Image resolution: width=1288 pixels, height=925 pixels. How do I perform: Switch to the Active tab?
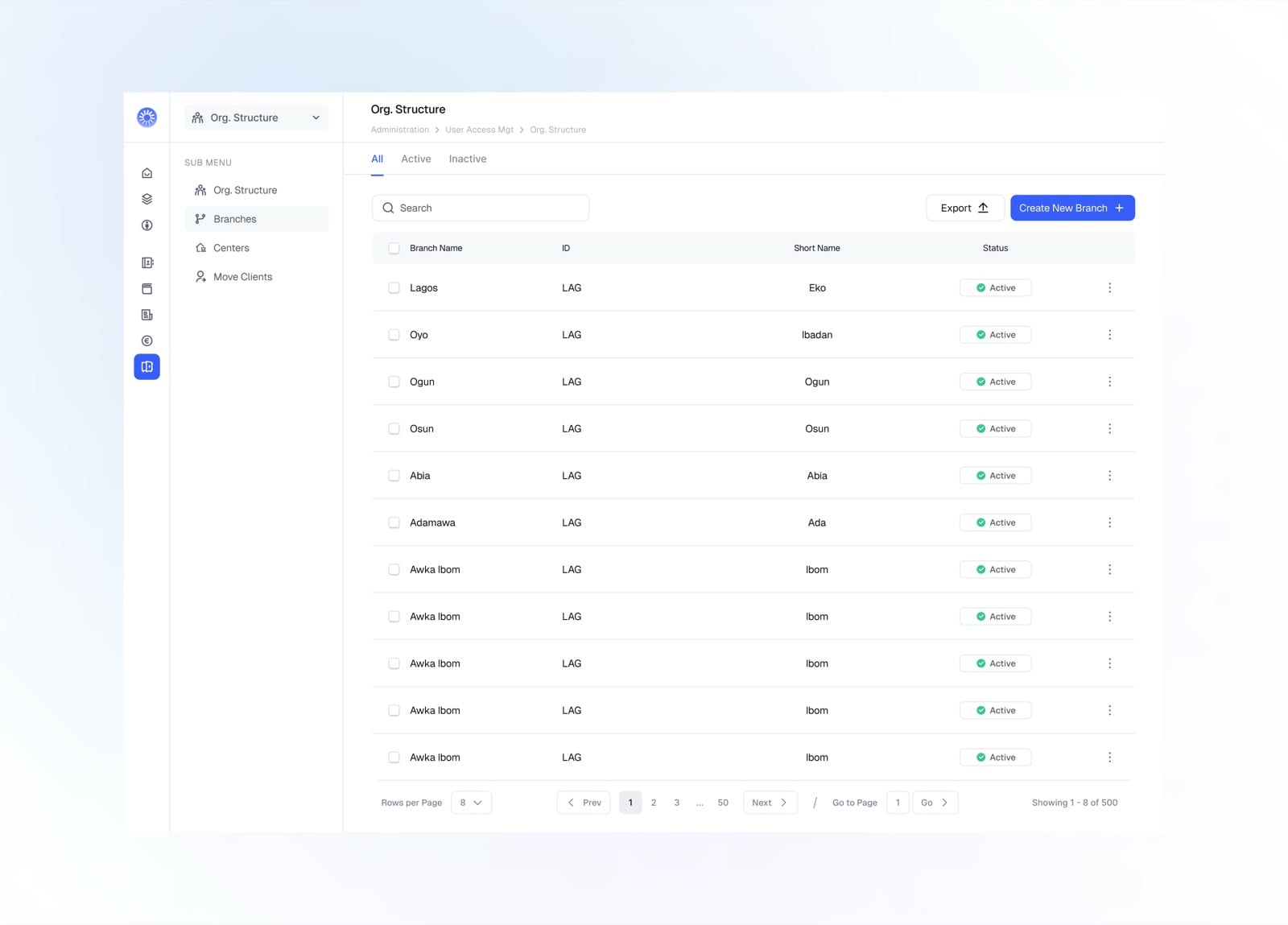416,159
